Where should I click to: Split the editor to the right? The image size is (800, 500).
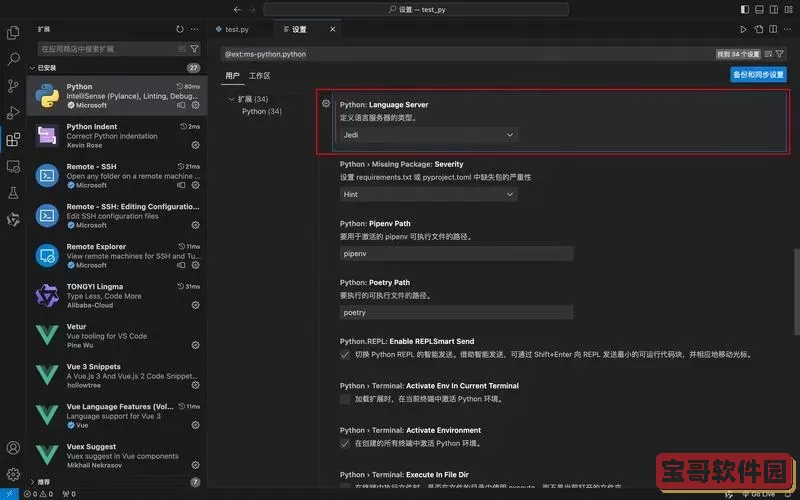(773, 29)
